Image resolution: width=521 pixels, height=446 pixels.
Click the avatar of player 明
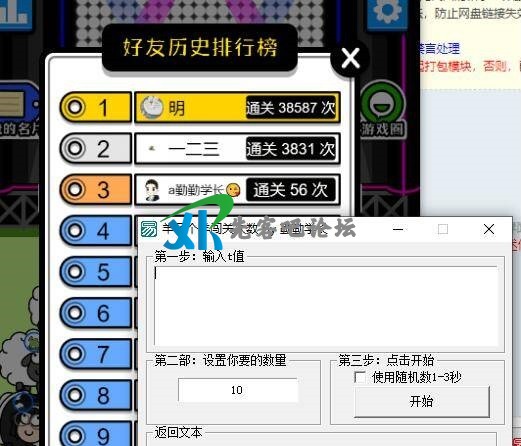pos(152,107)
